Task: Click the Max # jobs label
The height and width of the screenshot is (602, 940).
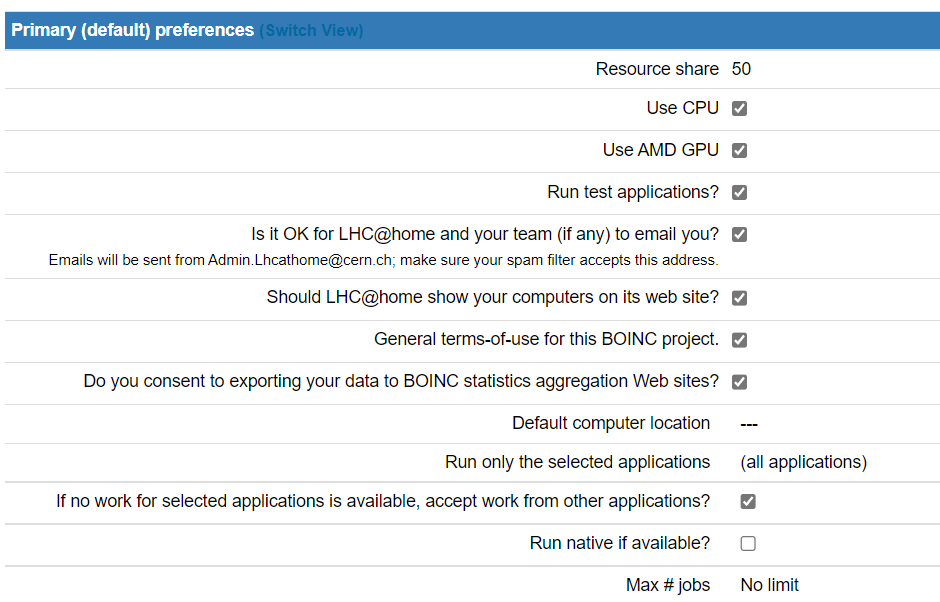Action: [x=668, y=585]
